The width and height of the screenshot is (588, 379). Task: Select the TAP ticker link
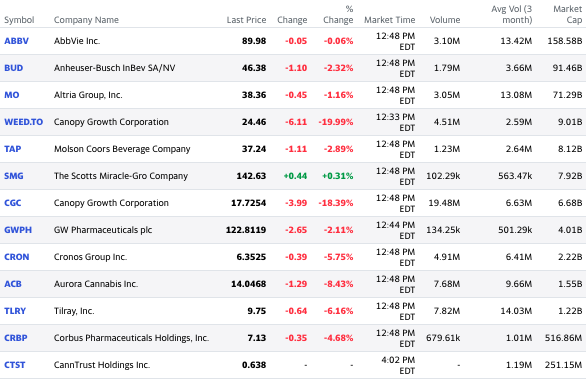click(13, 149)
